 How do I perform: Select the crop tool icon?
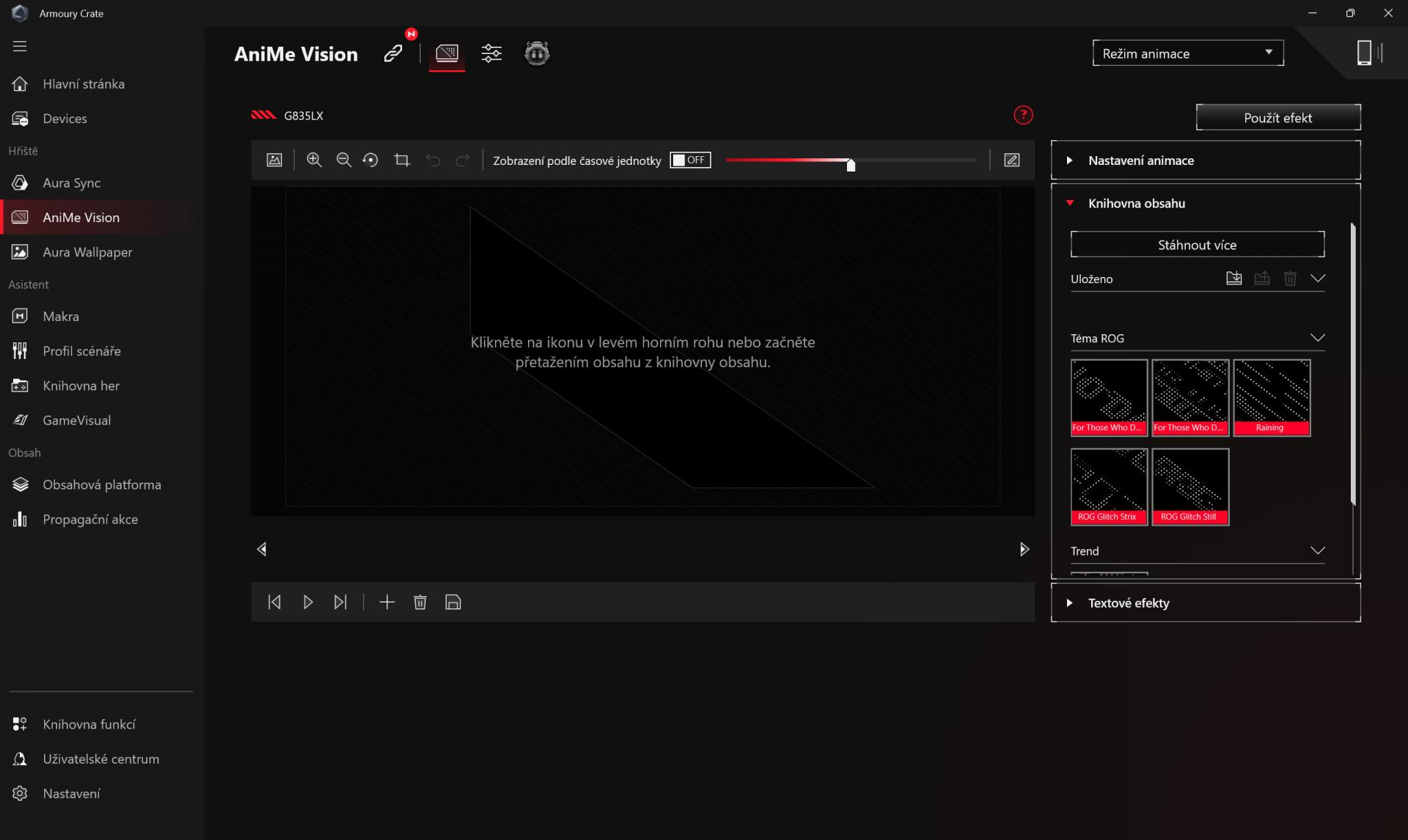point(402,160)
